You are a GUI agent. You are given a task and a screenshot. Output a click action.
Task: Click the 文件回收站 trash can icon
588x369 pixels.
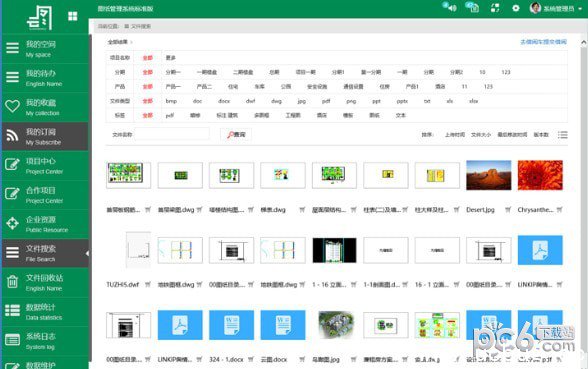12,282
